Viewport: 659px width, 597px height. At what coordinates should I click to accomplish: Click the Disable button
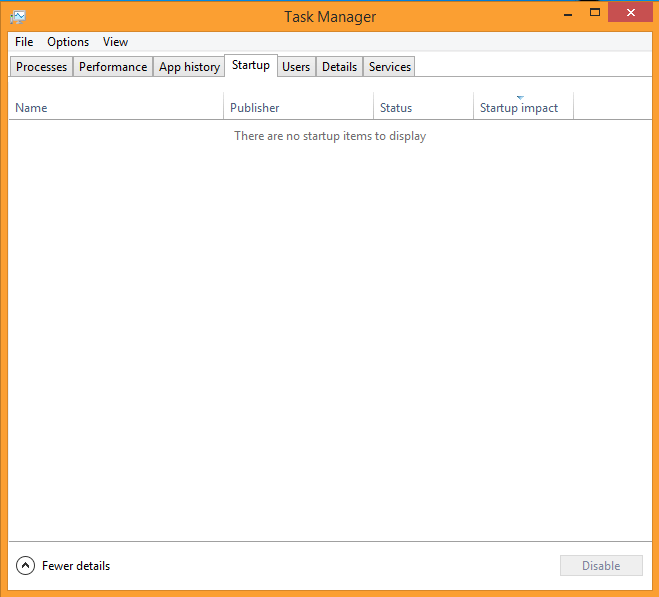tap(601, 565)
